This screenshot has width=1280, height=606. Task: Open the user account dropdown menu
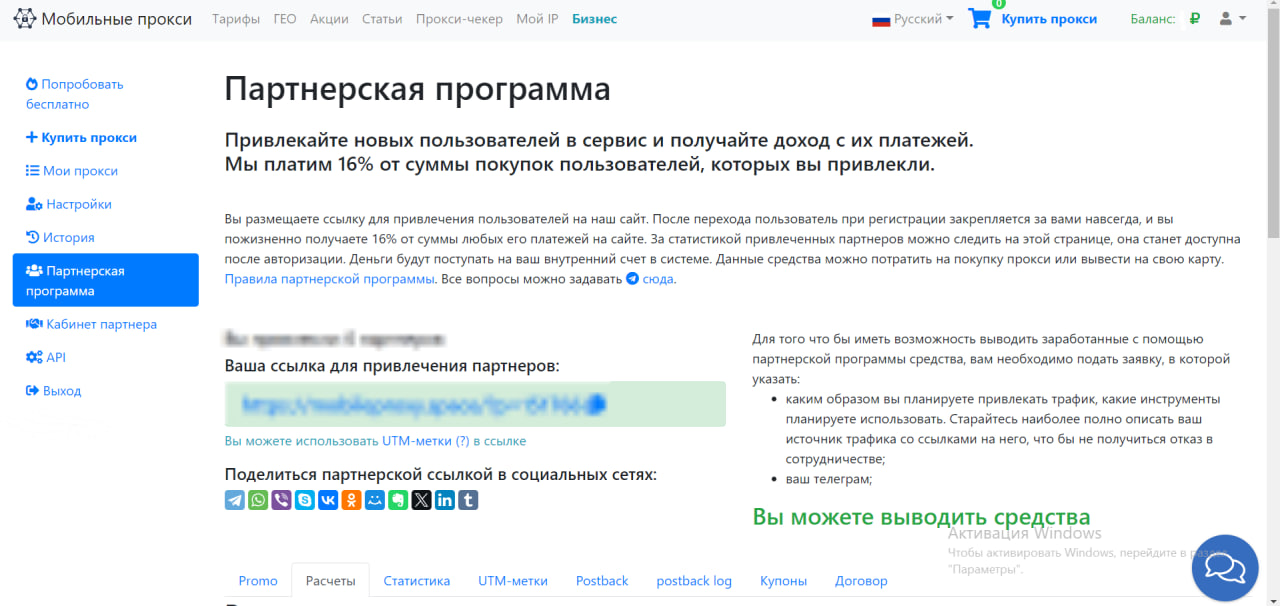pos(1232,19)
